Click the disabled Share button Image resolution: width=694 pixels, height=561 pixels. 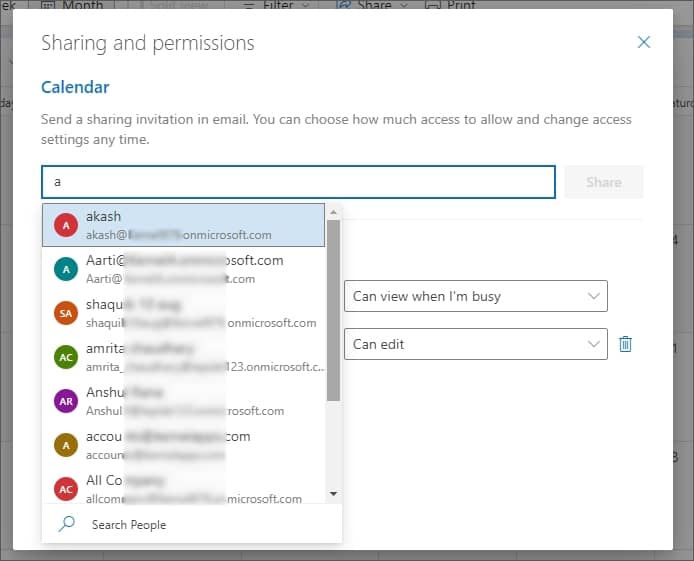coord(603,182)
